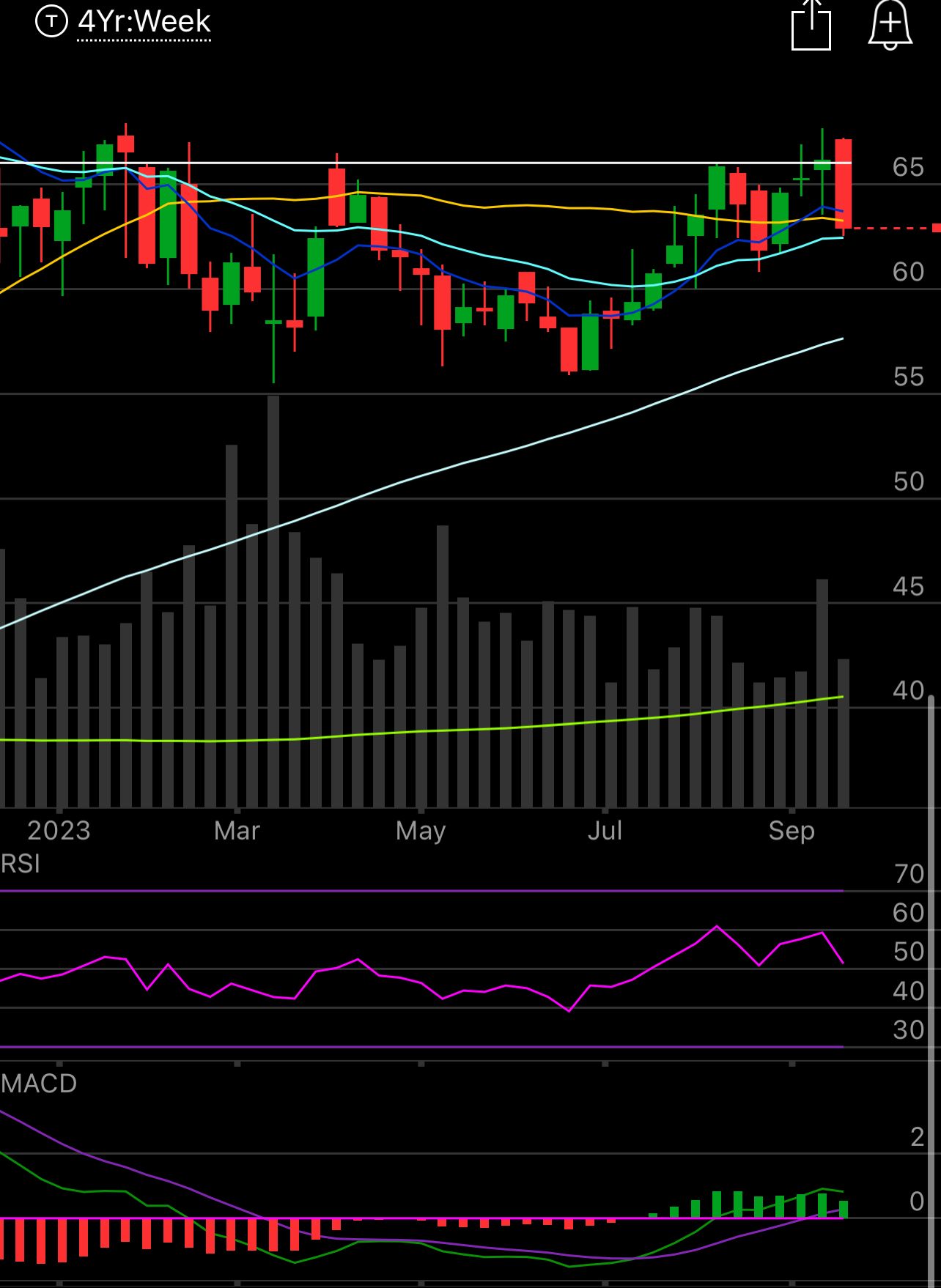Tap the tallest volume bar in March

point(273,602)
